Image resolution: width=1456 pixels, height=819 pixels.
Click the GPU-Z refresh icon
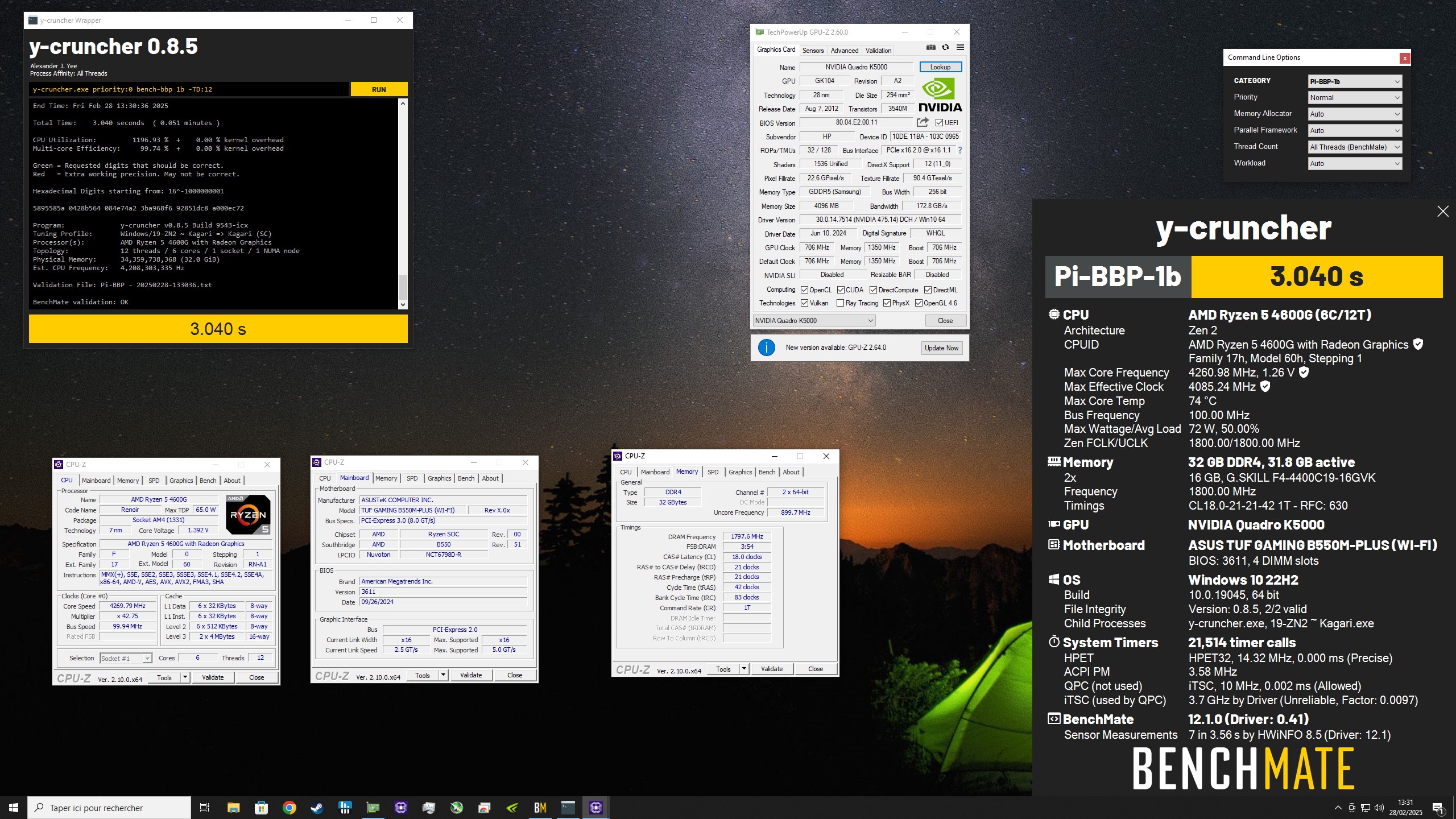[945, 48]
